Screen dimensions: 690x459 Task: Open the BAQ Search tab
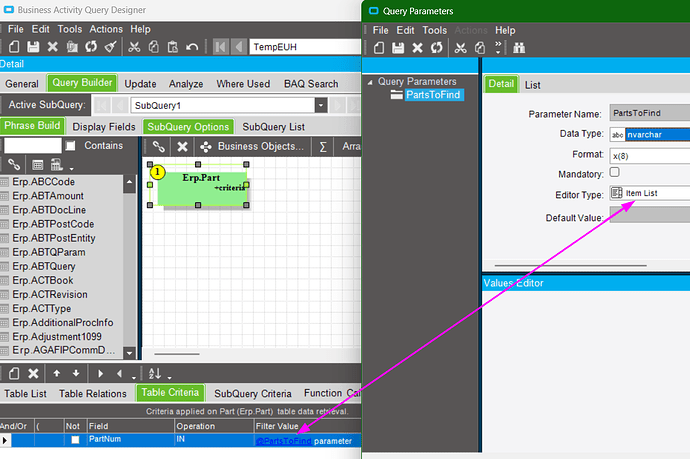tap(311, 84)
